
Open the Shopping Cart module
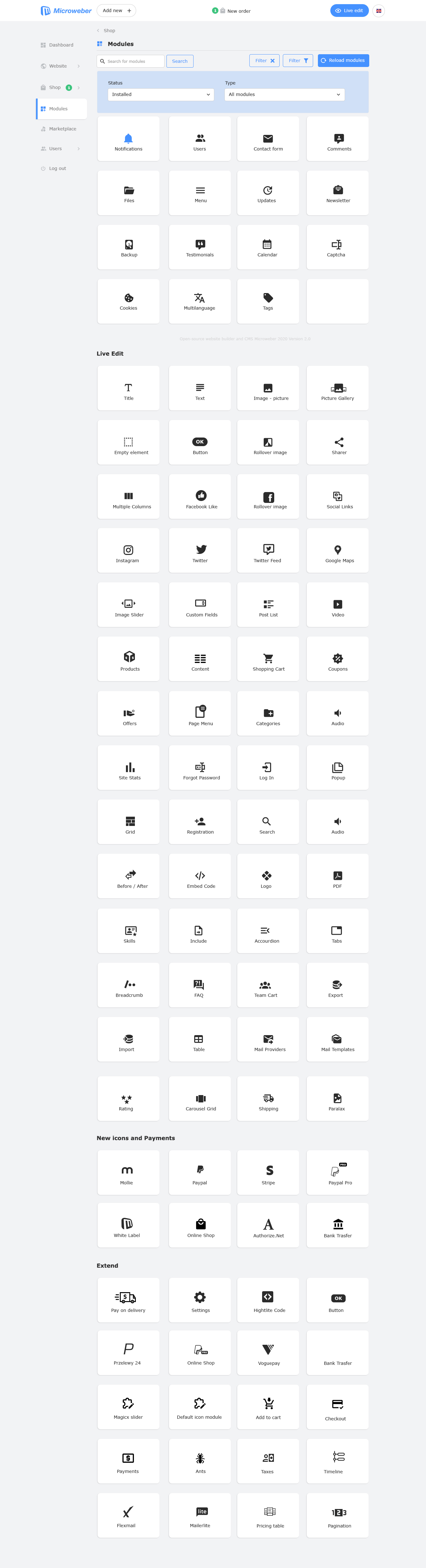[268, 659]
